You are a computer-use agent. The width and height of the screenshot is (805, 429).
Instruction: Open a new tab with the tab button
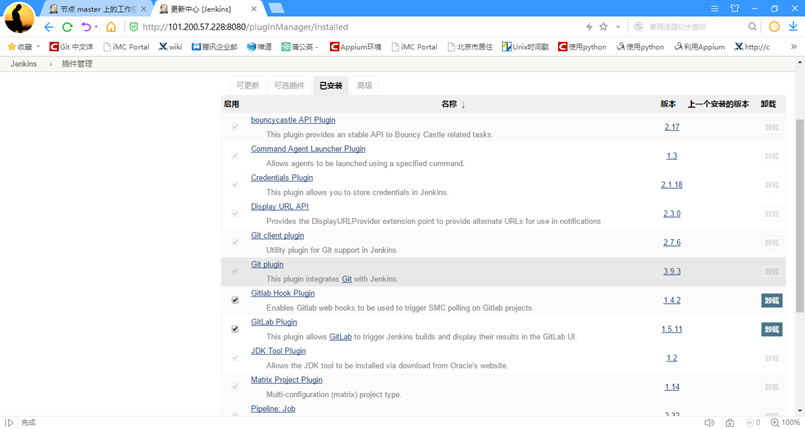click(x=276, y=8)
